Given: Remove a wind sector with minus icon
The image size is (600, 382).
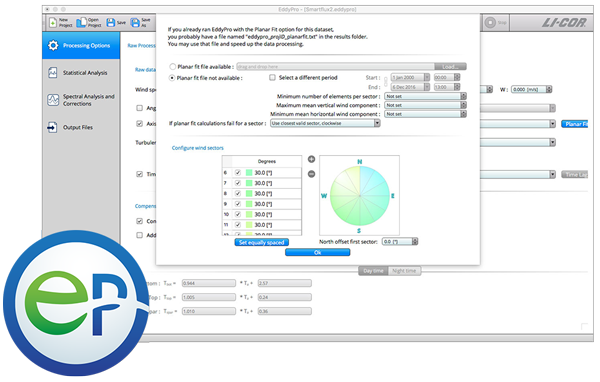Looking at the screenshot, I should point(311,174).
